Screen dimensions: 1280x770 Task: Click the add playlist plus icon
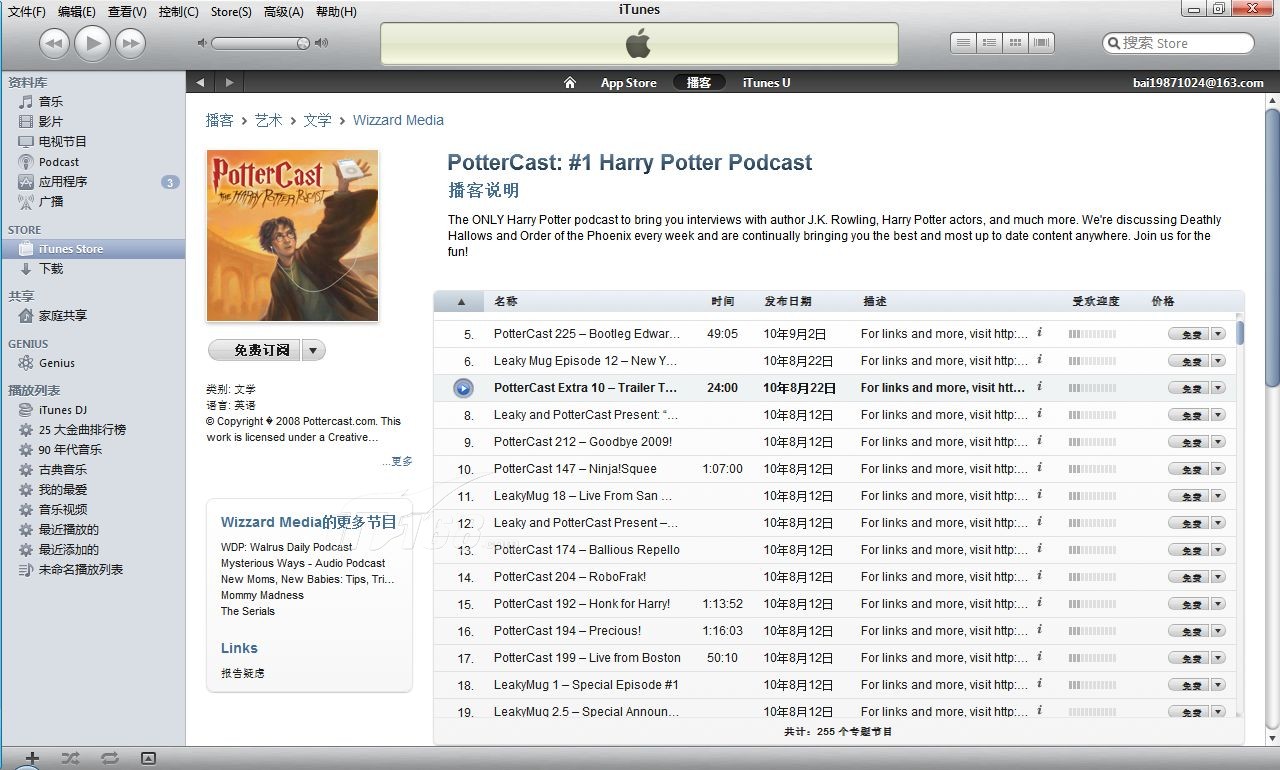pyautogui.click(x=32, y=759)
